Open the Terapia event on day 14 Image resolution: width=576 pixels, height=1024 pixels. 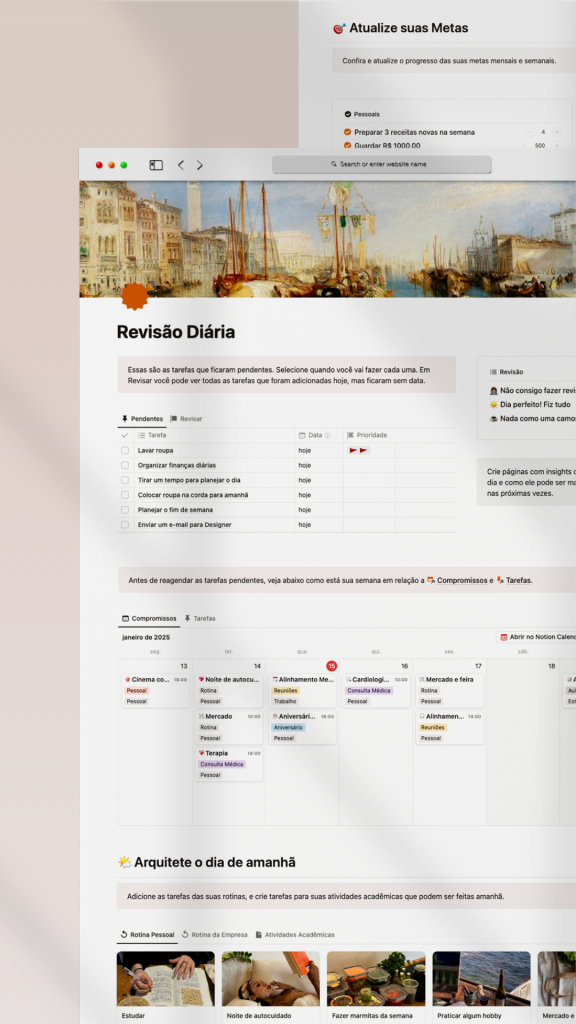pos(229,764)
